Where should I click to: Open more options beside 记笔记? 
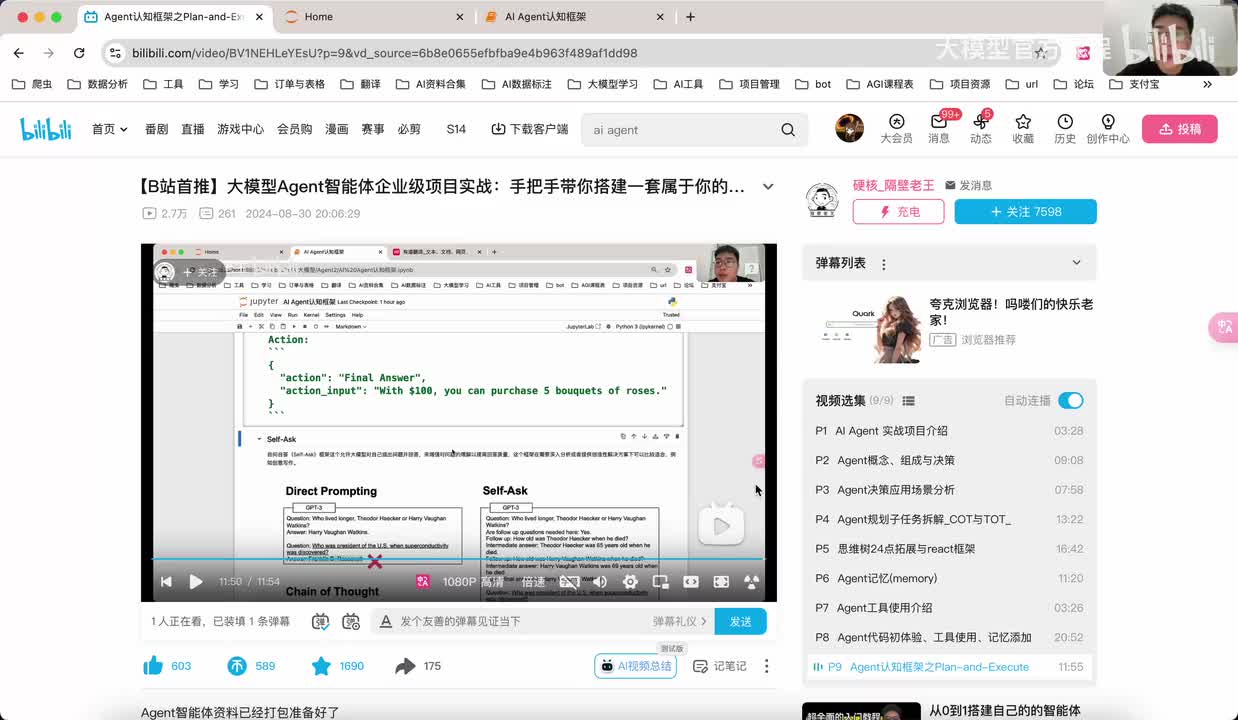pyautogui.click(x=767, y=666)
